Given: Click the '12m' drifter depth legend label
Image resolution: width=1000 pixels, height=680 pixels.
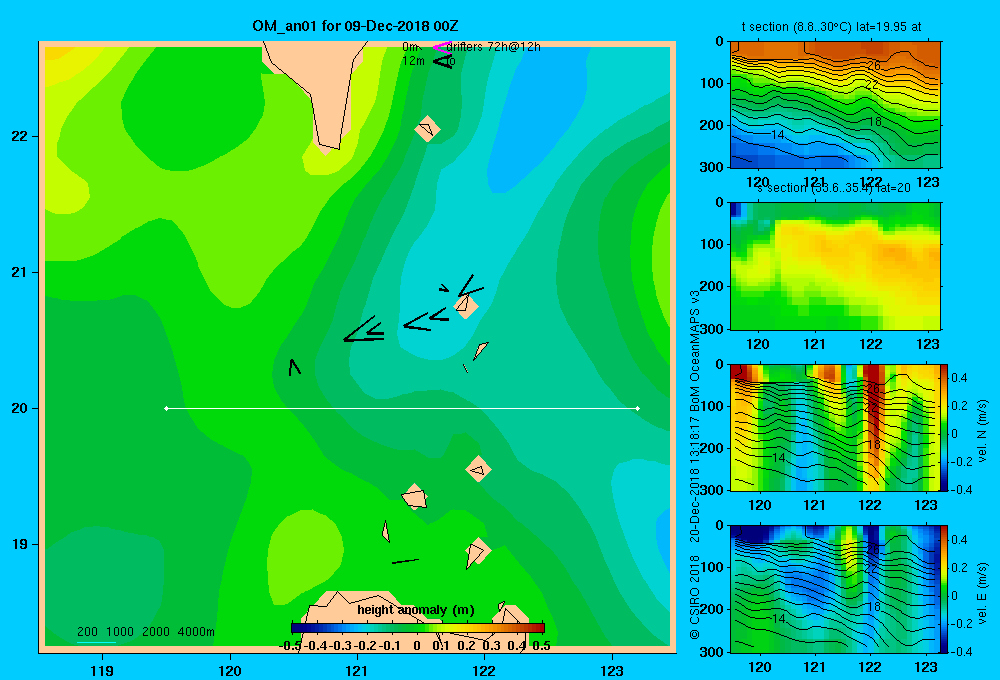Looking at the screenshot, I should tap(413, 61).
